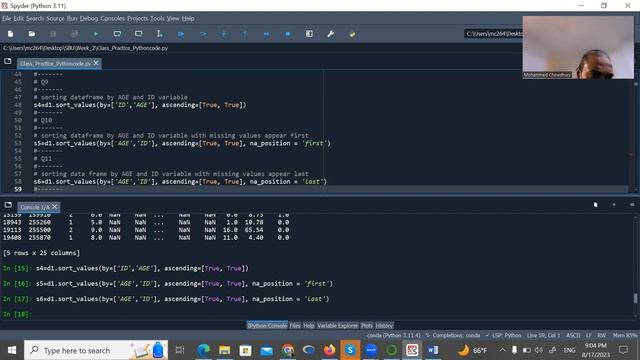This screenshot has width=640, height=360.
Task: Click Completions: conda in status bar
Action: tap(453, 335)
